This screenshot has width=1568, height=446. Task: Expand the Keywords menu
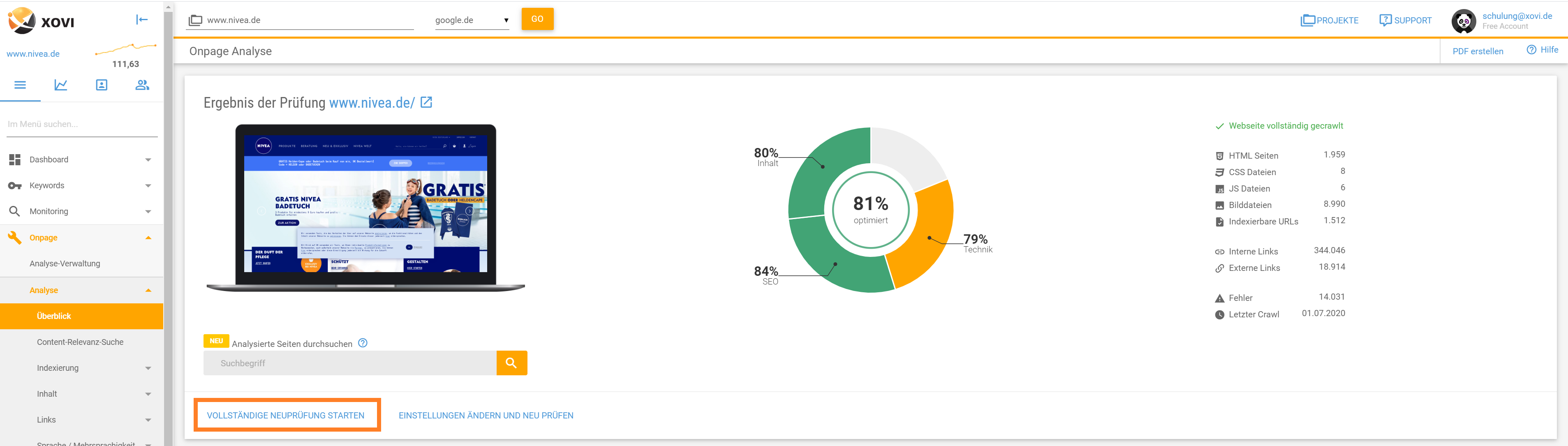click(81, 185)
